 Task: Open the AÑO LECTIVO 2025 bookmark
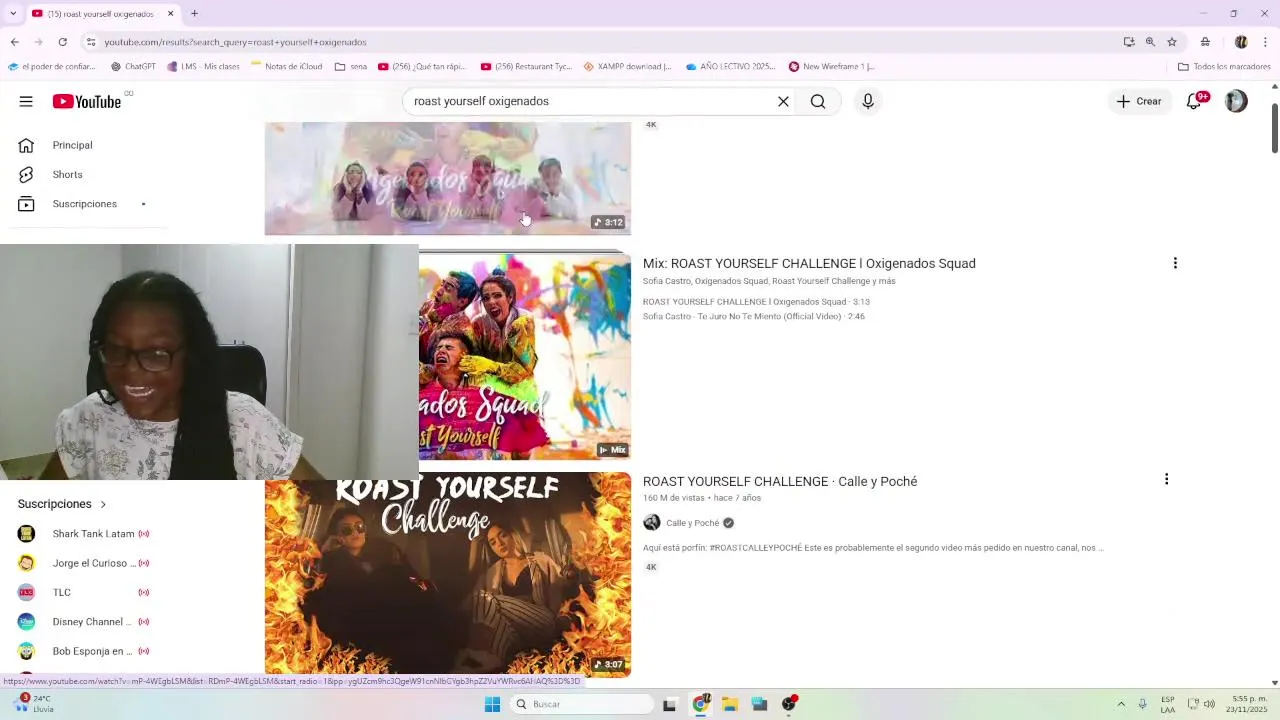click(x=731, y=67)
